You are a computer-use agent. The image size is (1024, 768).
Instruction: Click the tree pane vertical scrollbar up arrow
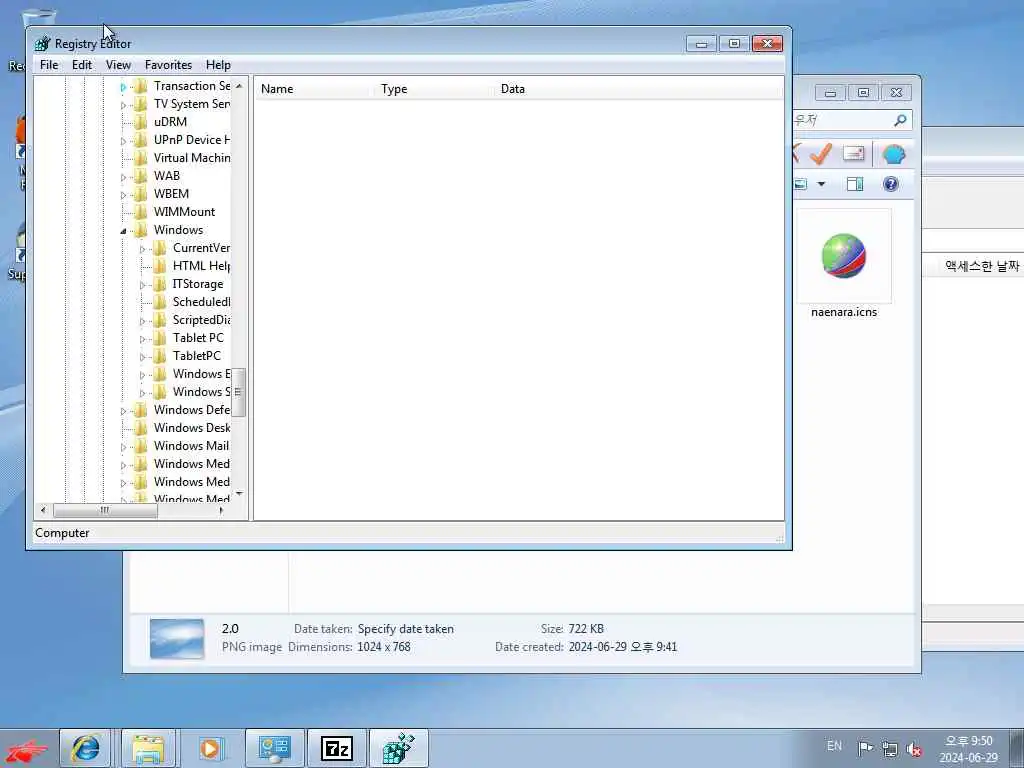click(239, 86)
